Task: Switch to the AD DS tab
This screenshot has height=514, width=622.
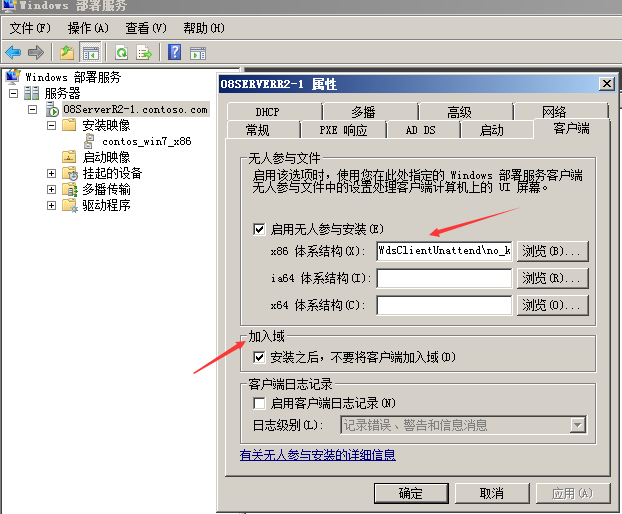Action: point(423,130)
